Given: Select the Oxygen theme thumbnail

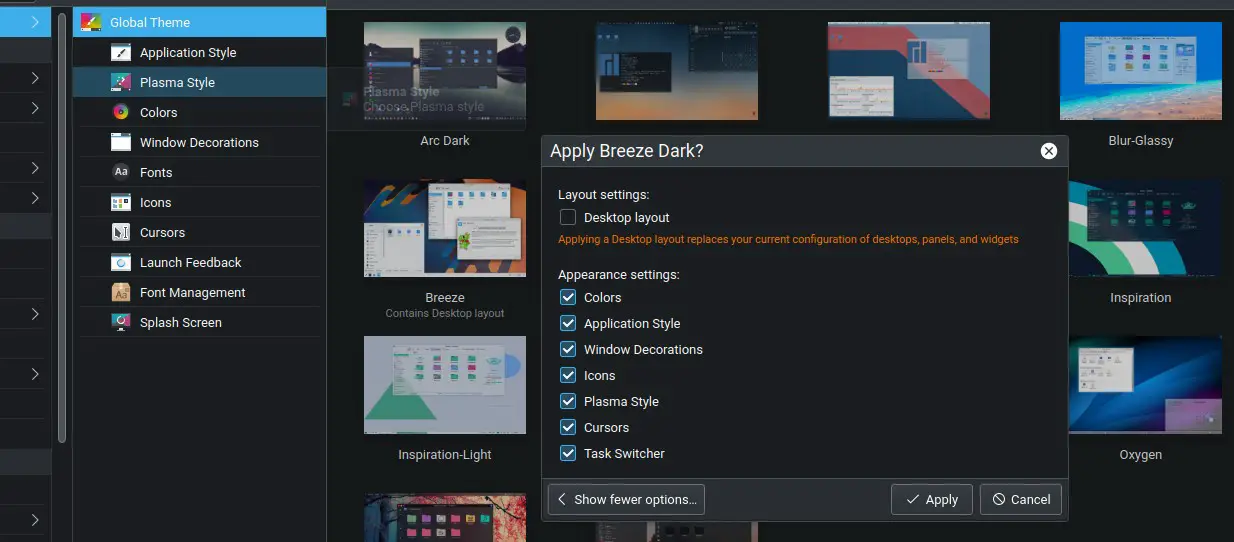Looking at the screenshot, I should pyautogui.click(x=1145, y=385).
